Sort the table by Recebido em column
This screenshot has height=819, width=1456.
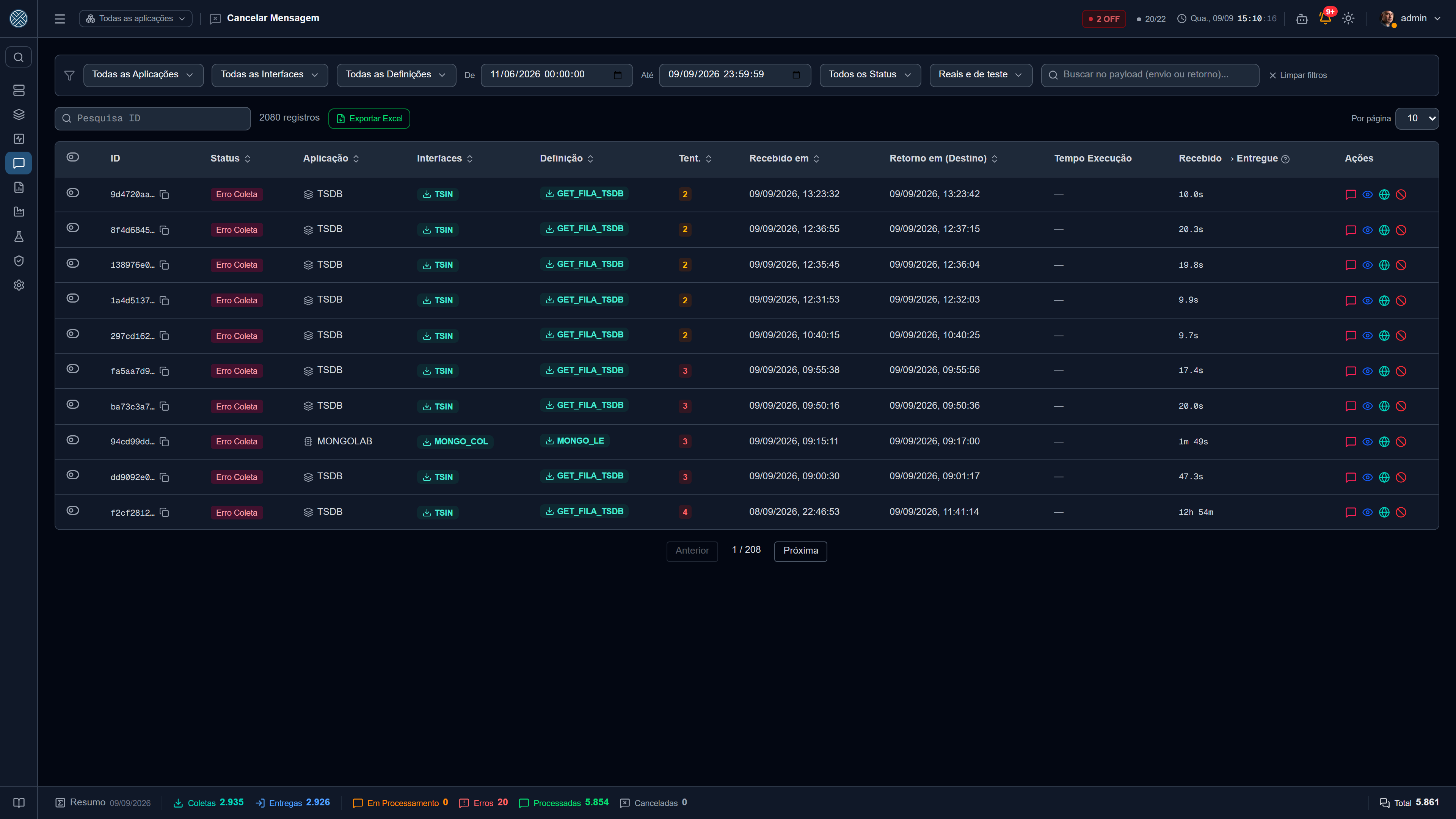tap(784, 159)
